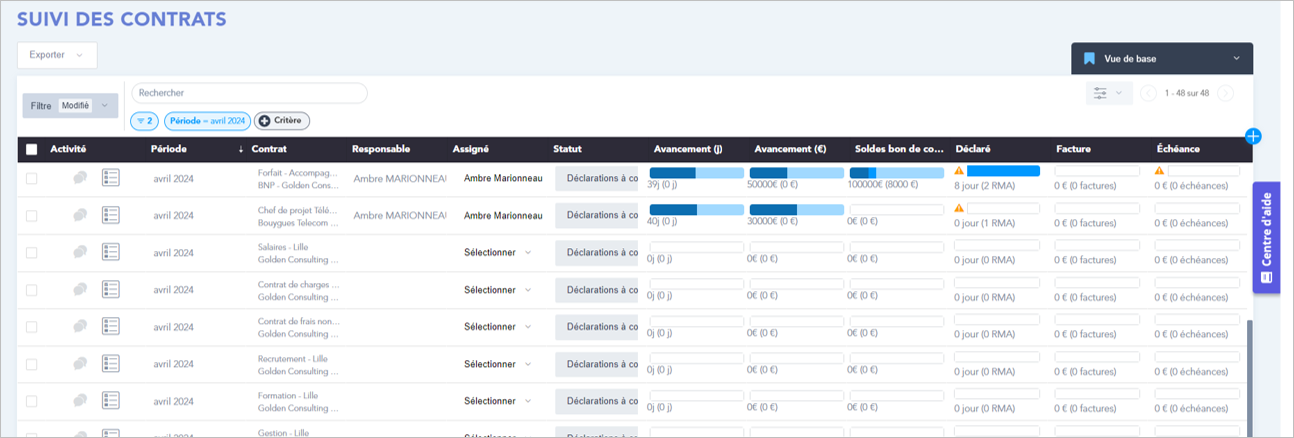The image size is (1294, 438).
Task: Go to the next page of results
Action: [1225, 93]
